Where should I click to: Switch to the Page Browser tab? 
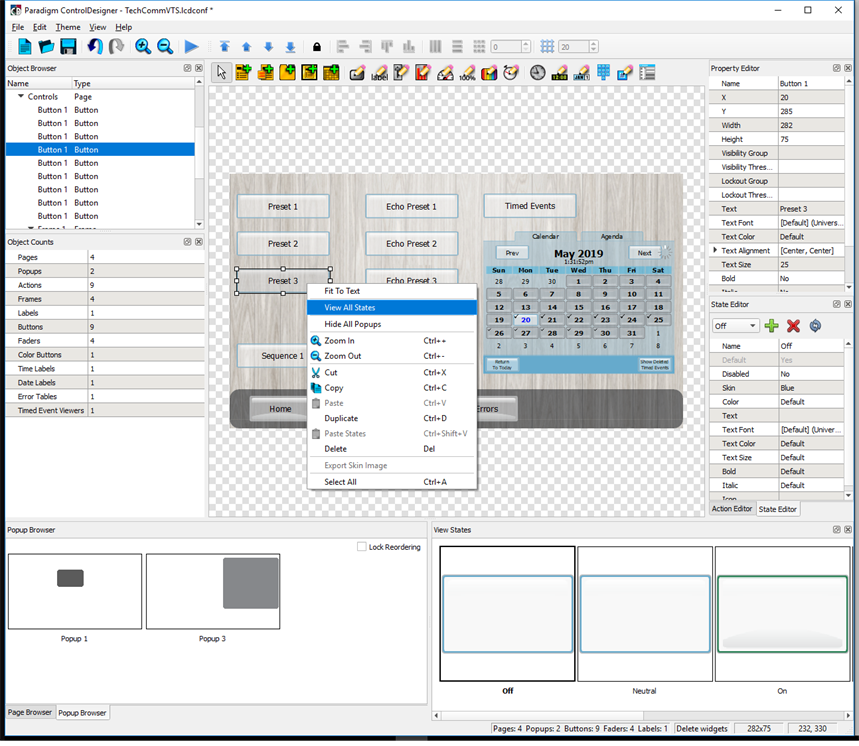point(30,713)
